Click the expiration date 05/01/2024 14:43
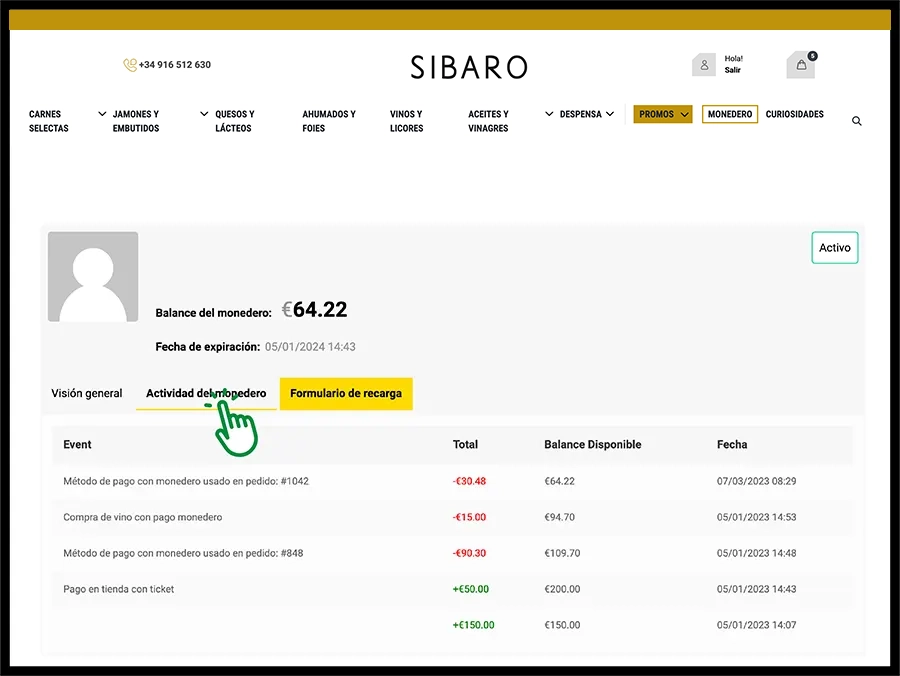The width and height of the screenshot is (900, 676). 310,347
